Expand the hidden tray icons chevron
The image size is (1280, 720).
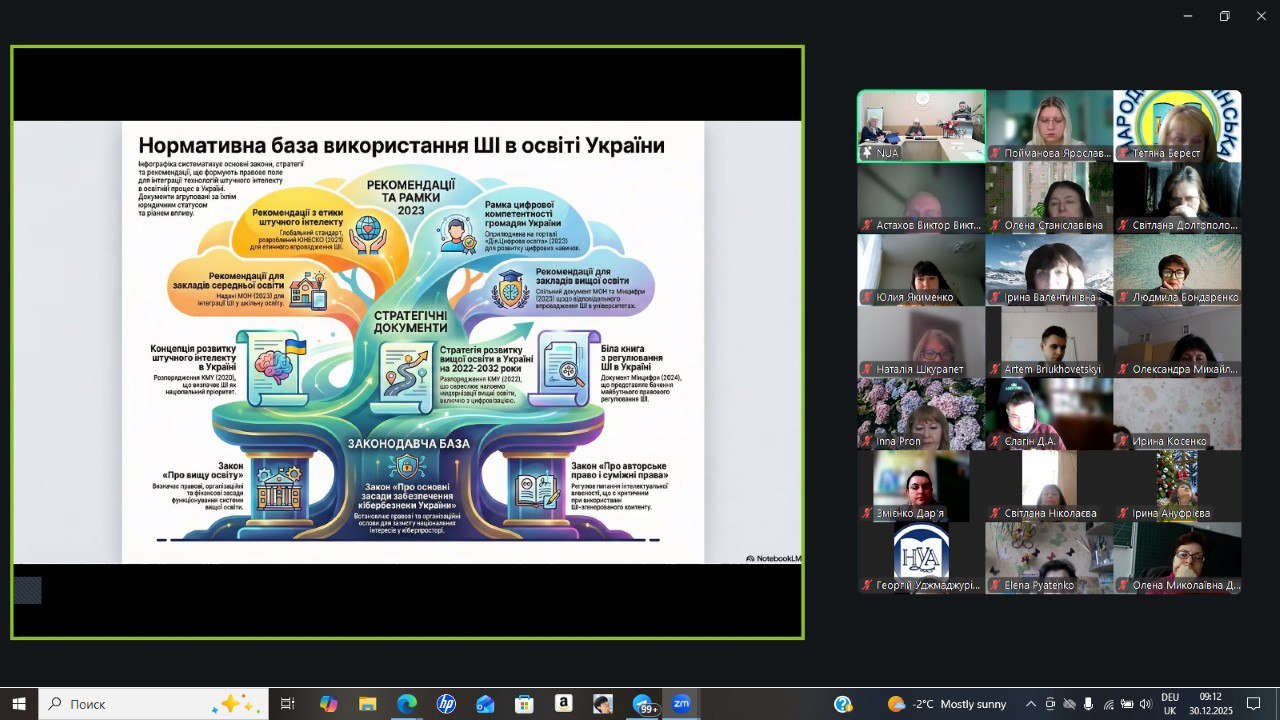pyautogui.click(x=1031, y=704)
